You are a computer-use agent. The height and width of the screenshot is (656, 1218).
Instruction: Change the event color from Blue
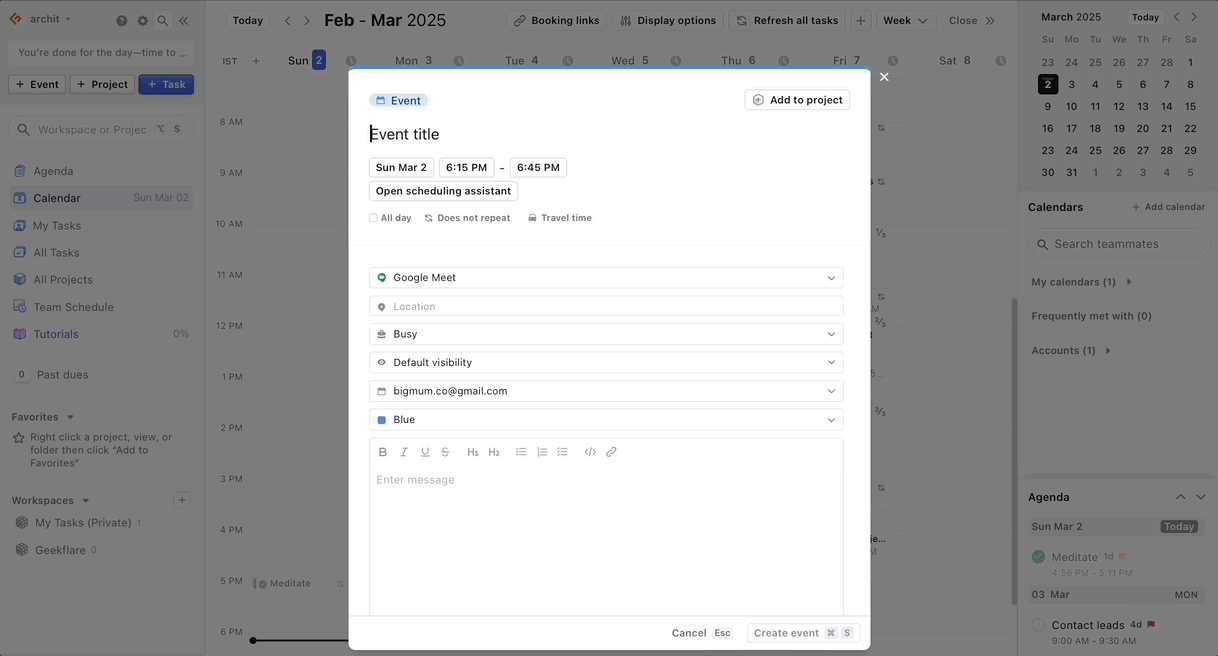point(605,419)
